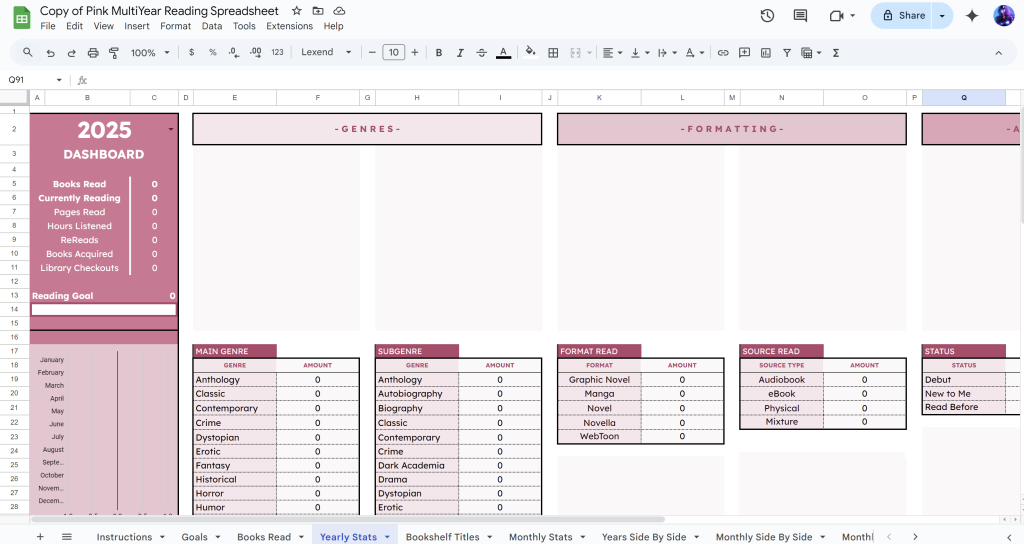Screen dimensions: 1024x544
Task: Click the add new sheet button
Action: point(40,537)
